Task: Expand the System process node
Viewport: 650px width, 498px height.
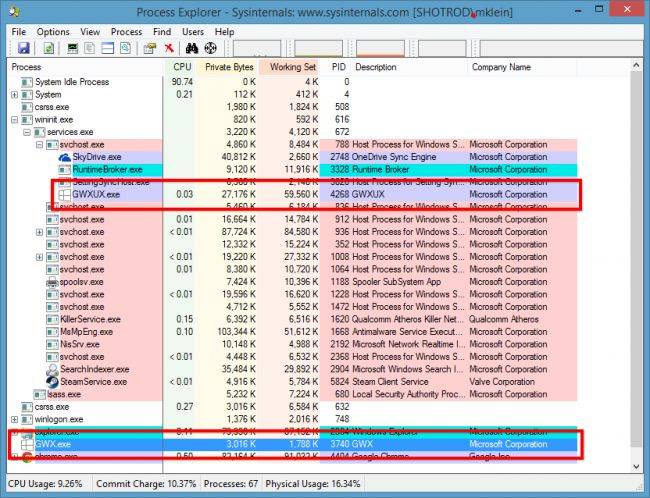Action: coord(14,94)
